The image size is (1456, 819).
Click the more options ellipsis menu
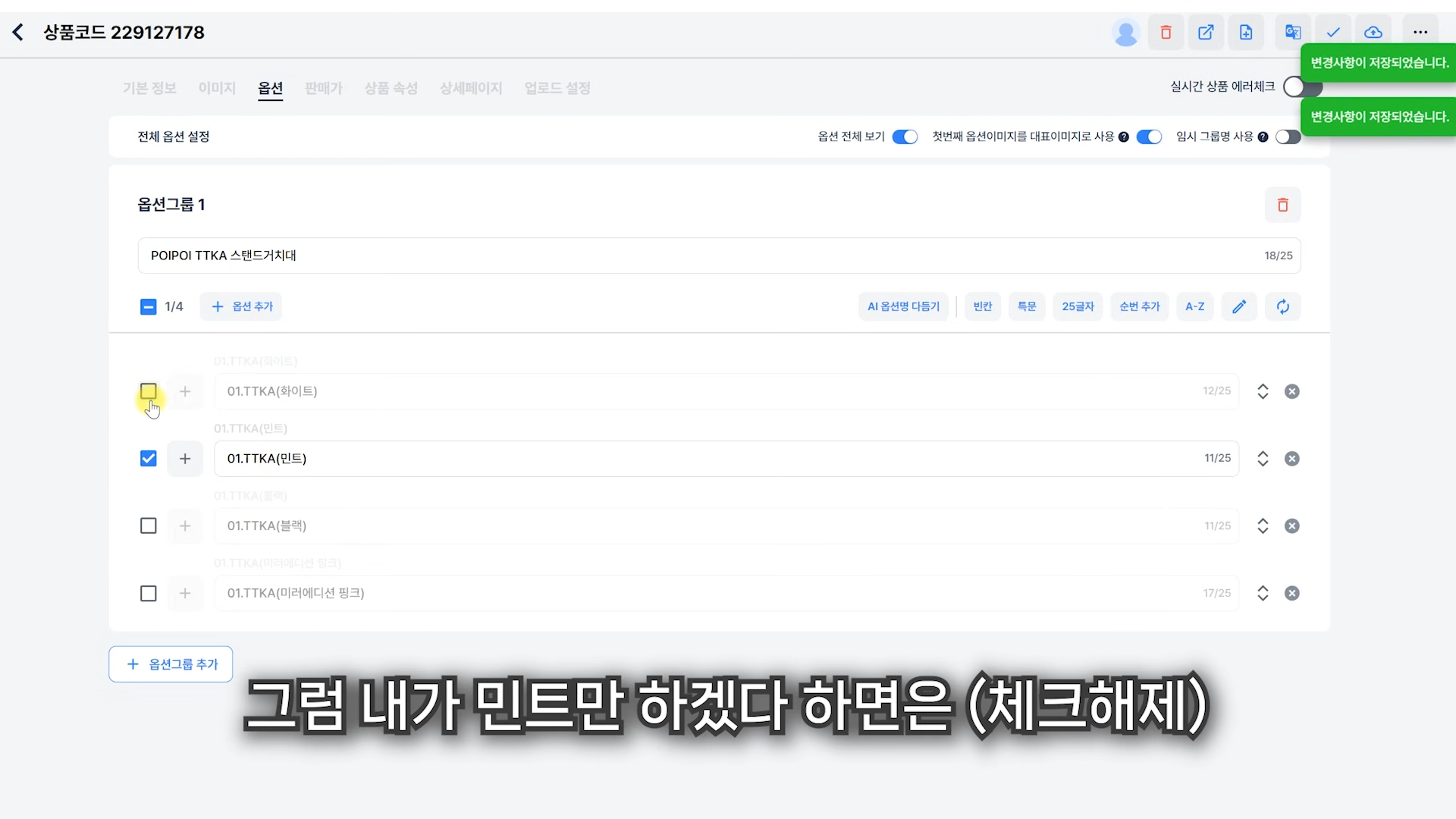coord(1421,32)
